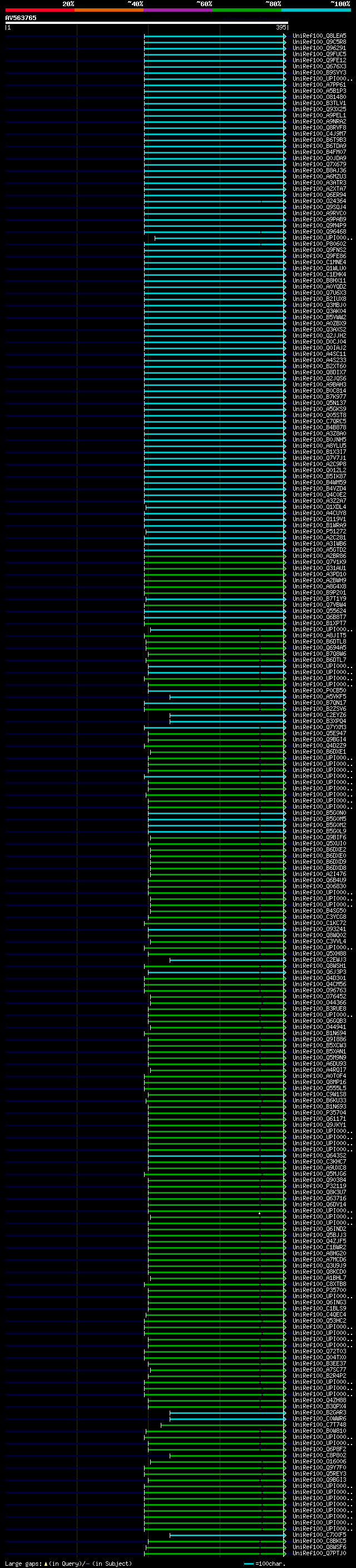Select the AV563765 query sequence label
356x1568 pixels.
[21, 18]
